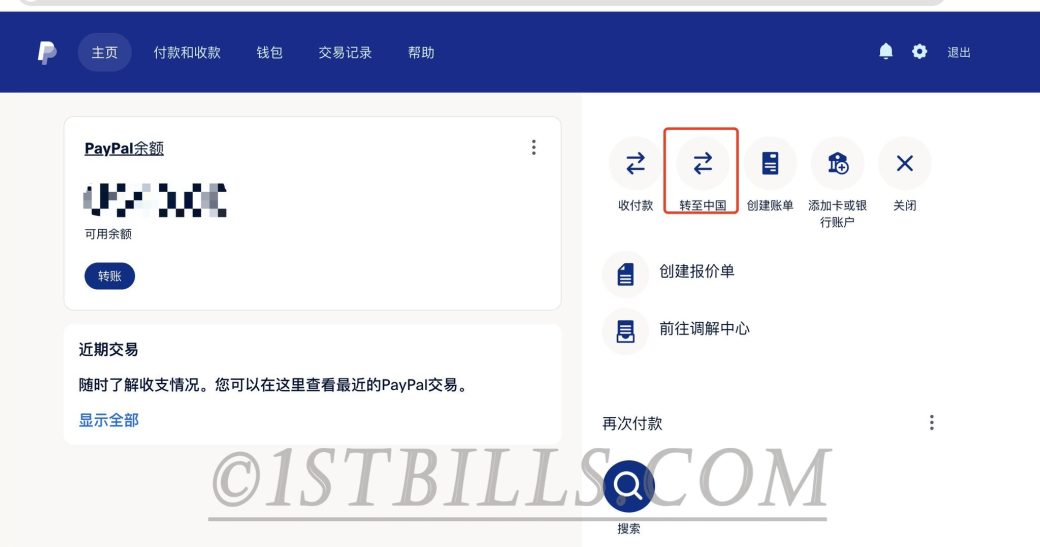This screenshot has width=1040, height=547.
Task: Go to the 帮助 menu
Action: pos(421,52)
